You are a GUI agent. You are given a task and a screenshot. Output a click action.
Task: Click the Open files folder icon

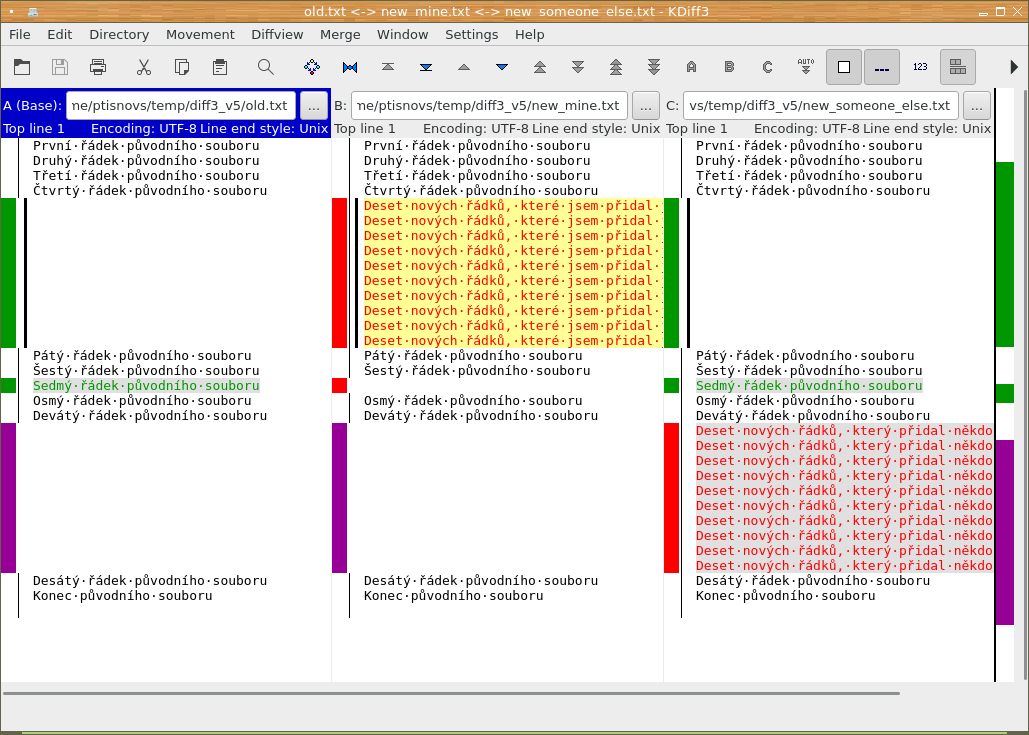pyautogui.click(x=22, y=67)
